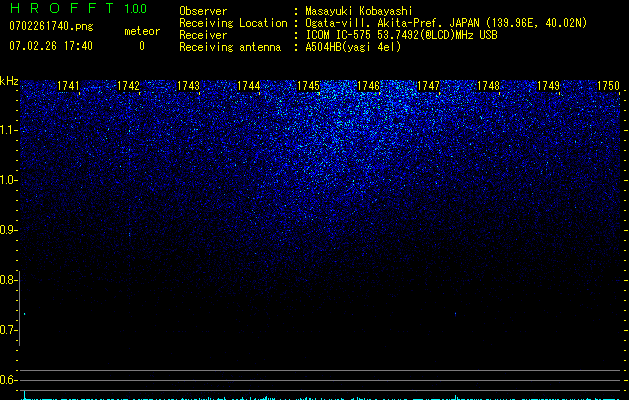
Task: Click the Receiving Location label
Action: [233, 23]
